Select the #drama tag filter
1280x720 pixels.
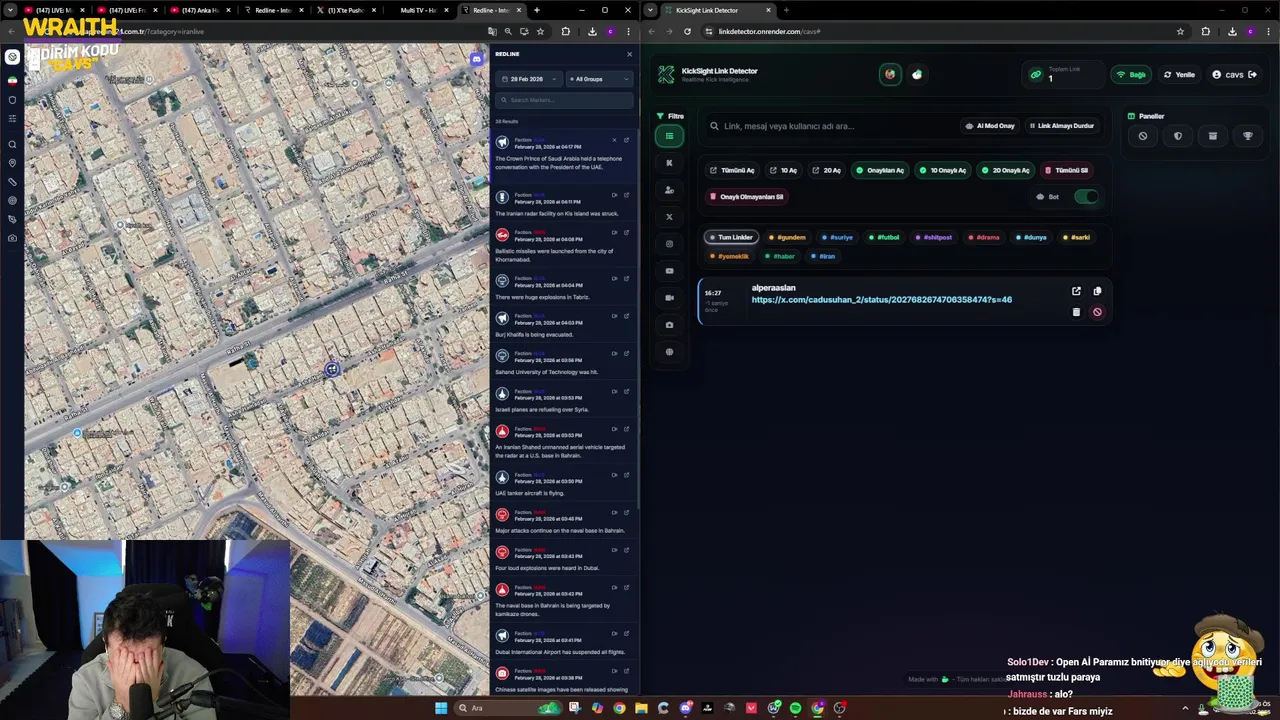tap(985, 237)
